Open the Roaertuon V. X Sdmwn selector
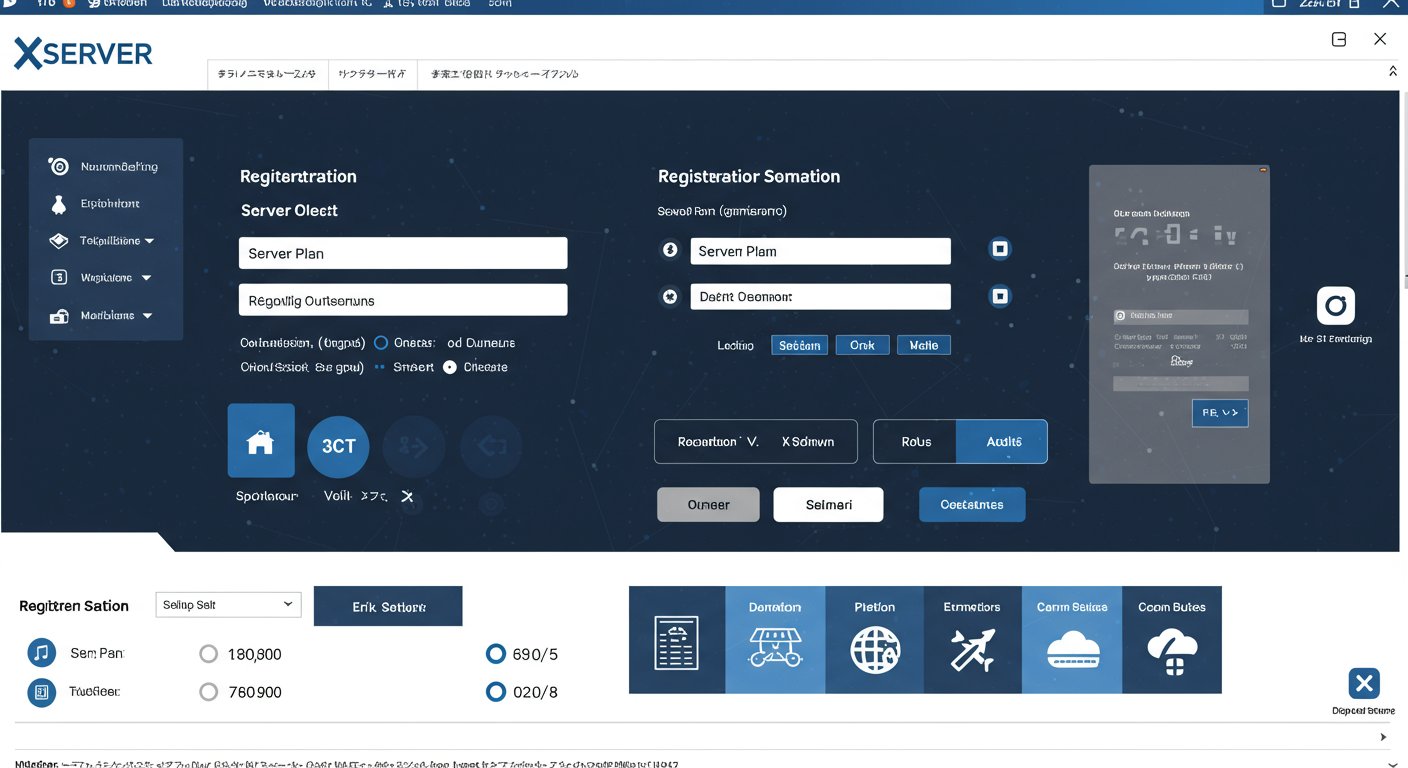Viewport: 1408px width, 768px height. click(x=756, y=441)
